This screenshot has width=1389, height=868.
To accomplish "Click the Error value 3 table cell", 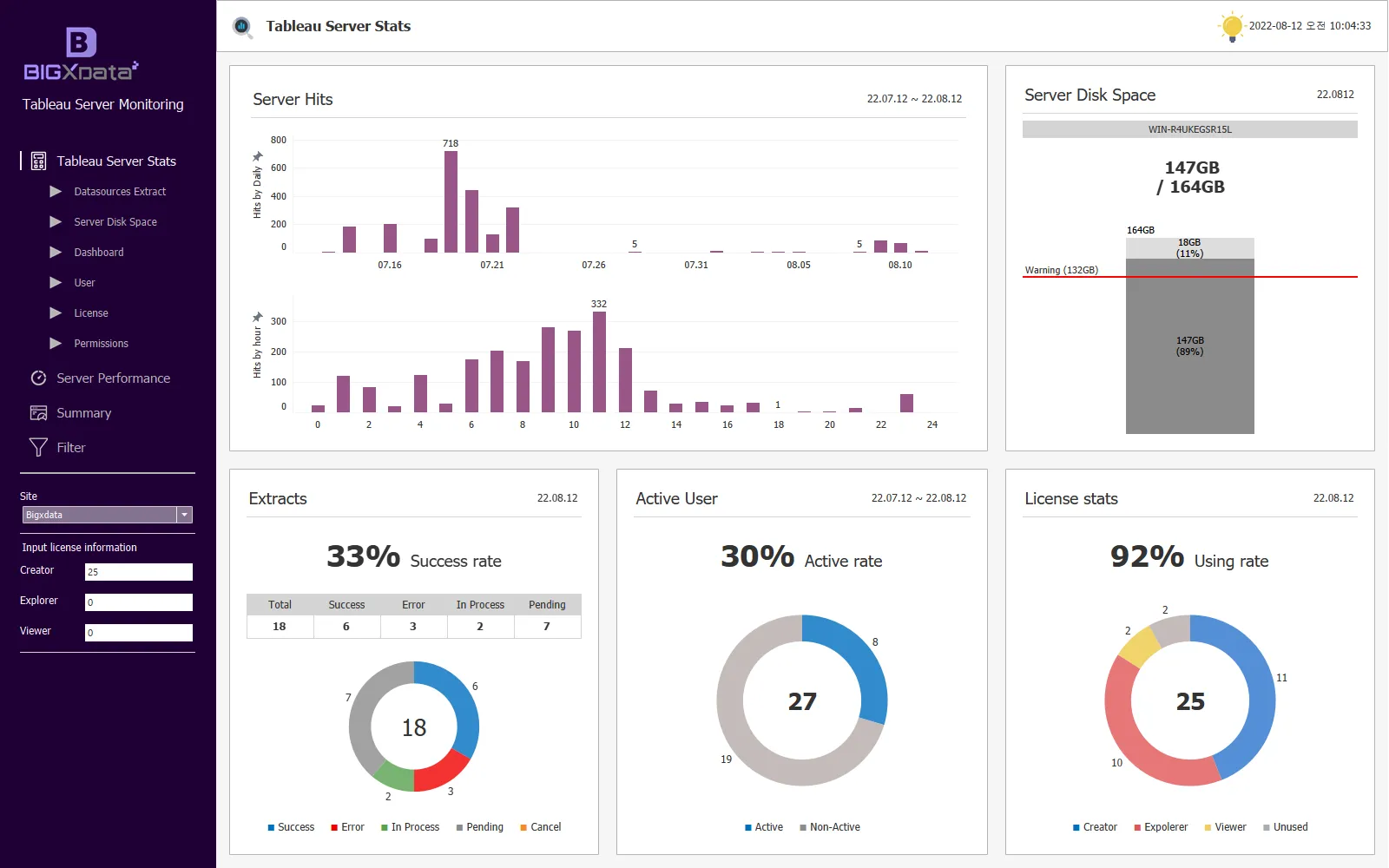I will coord(413,627).
